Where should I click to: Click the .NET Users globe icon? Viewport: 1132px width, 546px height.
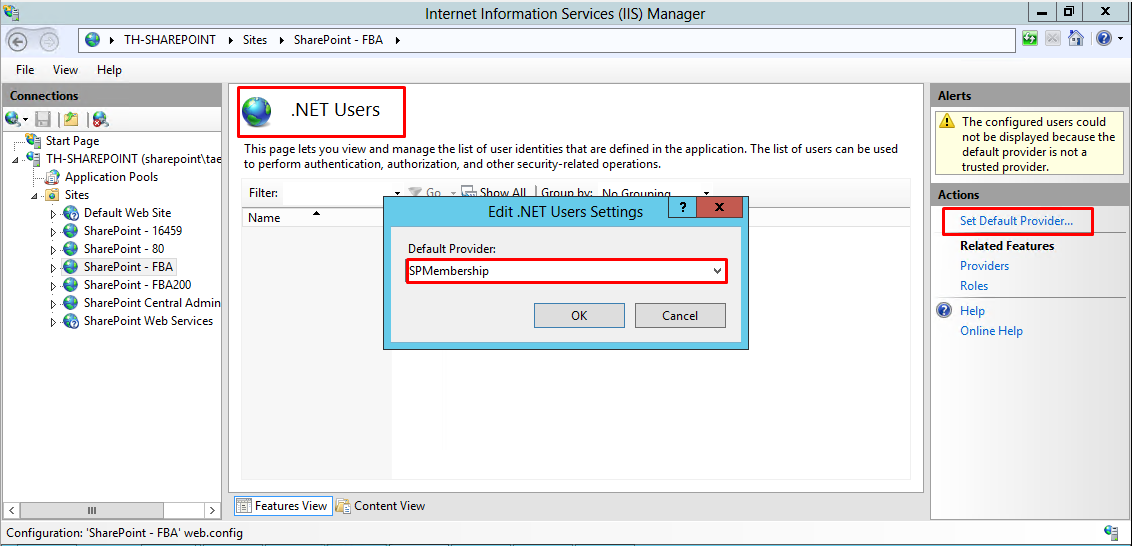tap(257, 112)
